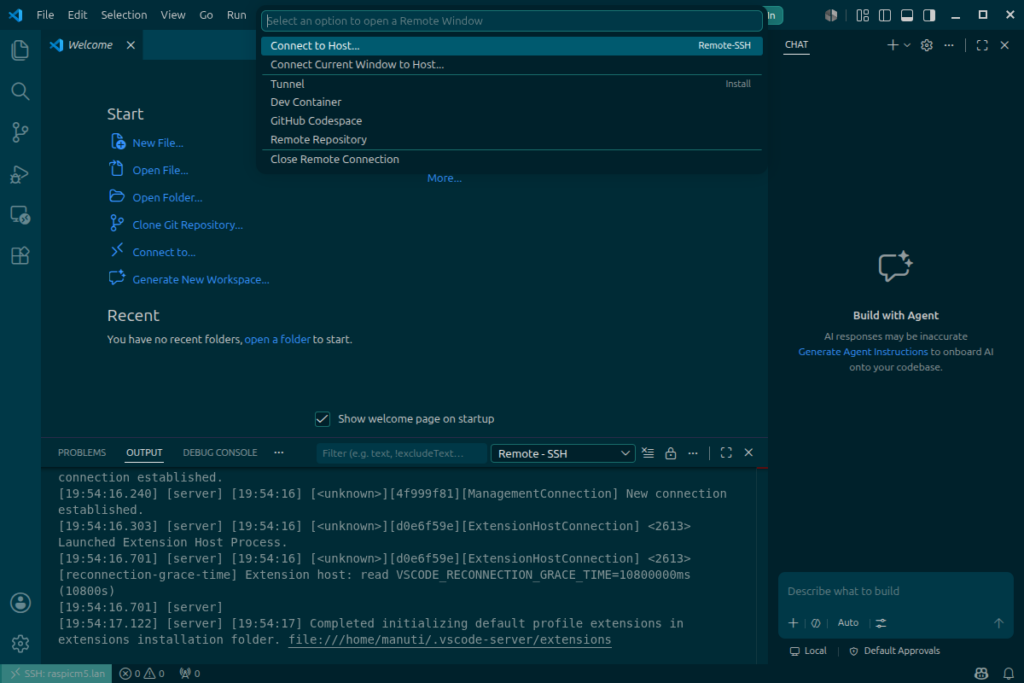
Task: Toggle the secondary side bar
Action: point(929,15)
